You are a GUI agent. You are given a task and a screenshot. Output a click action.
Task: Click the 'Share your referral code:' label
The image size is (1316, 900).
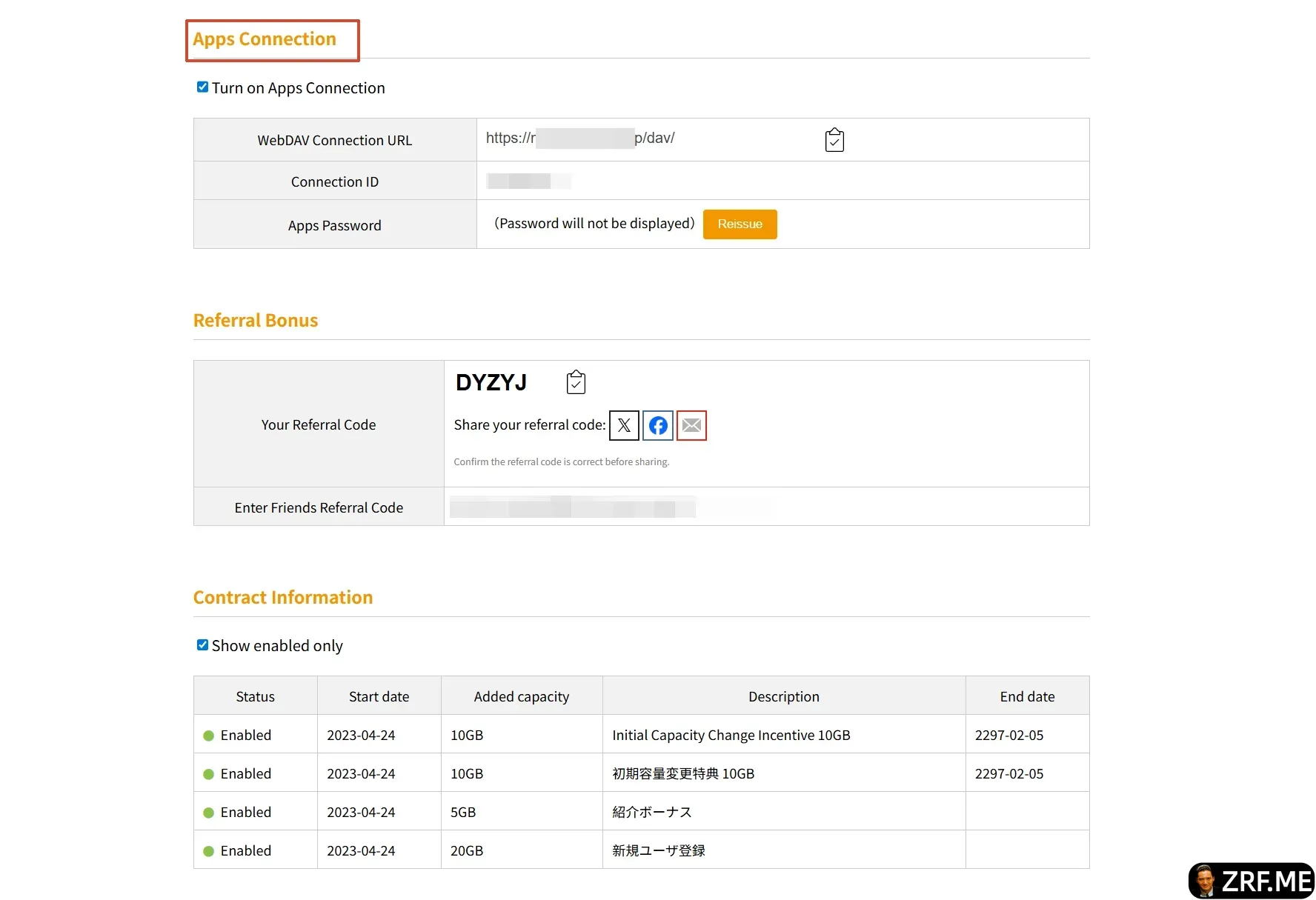coord(530,424)
